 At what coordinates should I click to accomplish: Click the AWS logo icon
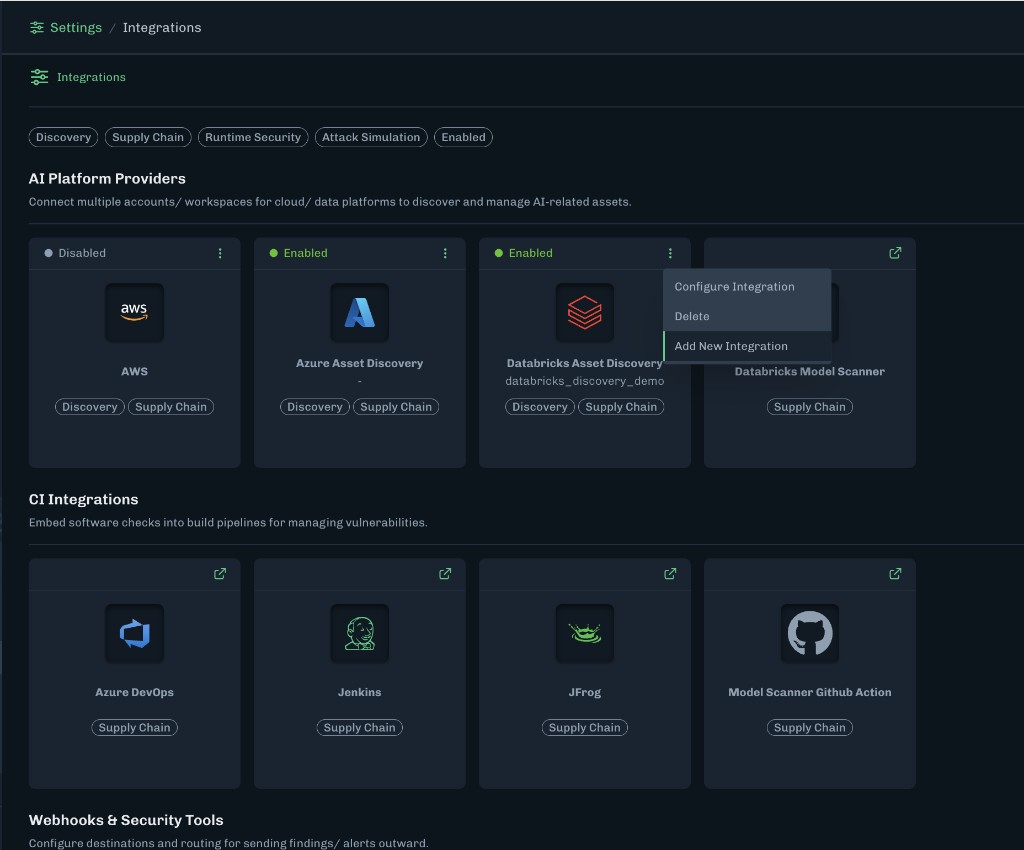[x=135, y=313]
